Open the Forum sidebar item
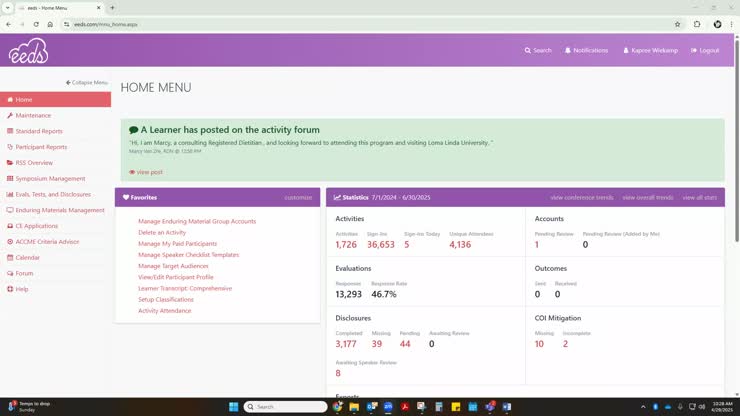This screenshot has width=740, height=416. click(24, 273)
